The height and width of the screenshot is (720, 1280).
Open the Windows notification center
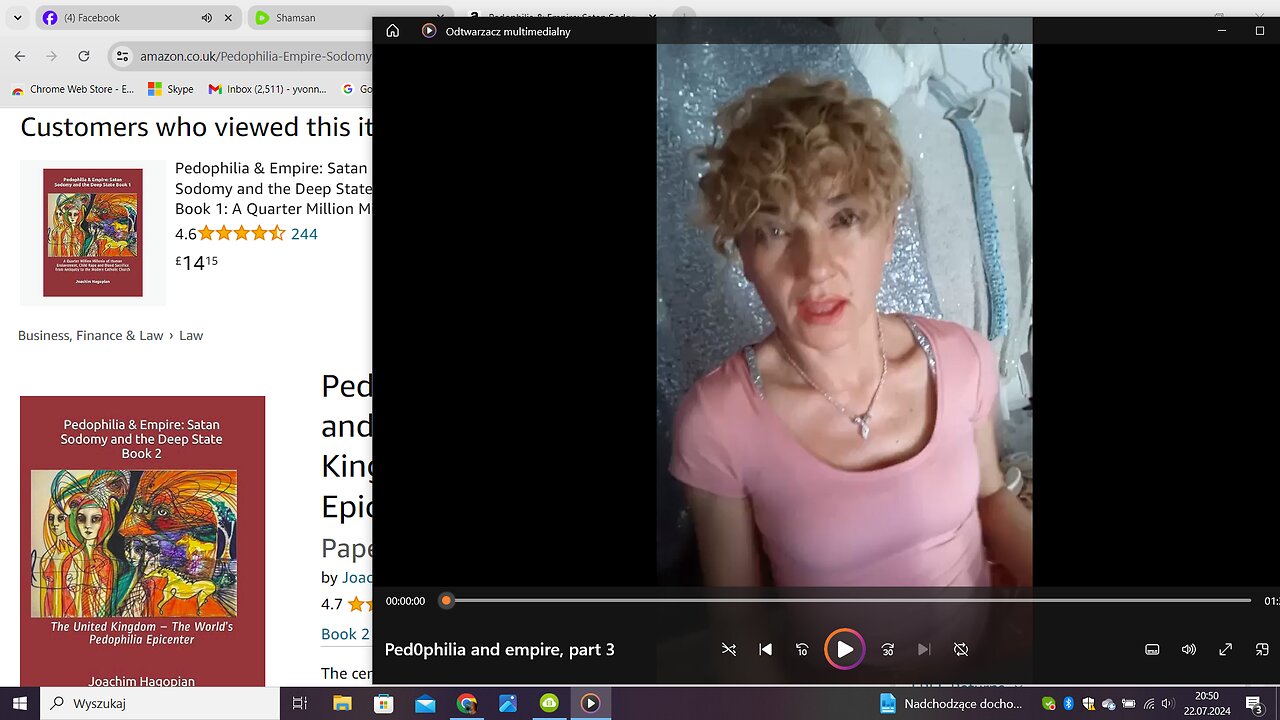click(1254, 704)
